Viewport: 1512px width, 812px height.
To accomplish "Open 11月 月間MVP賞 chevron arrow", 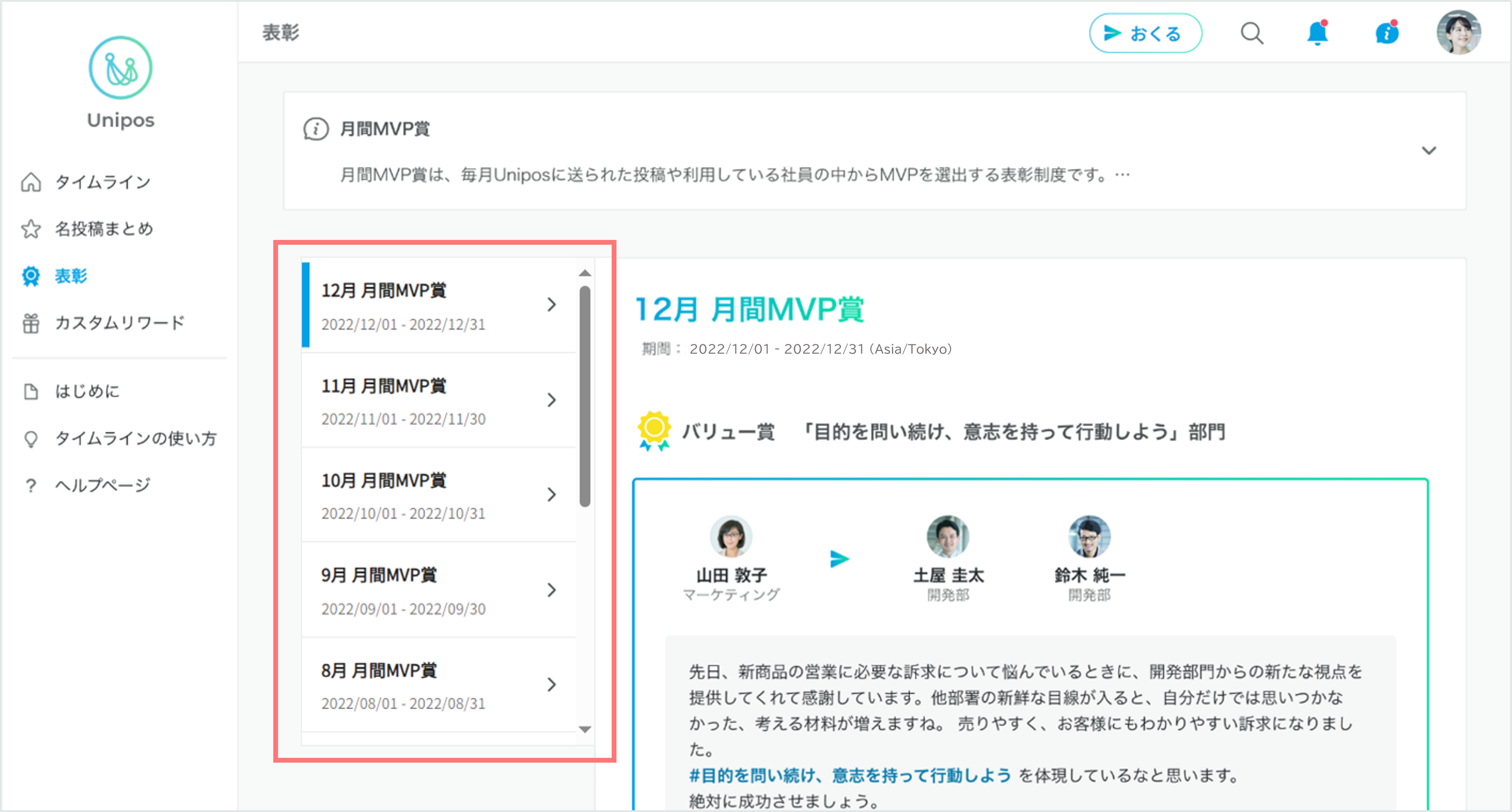I will (551, 400).
